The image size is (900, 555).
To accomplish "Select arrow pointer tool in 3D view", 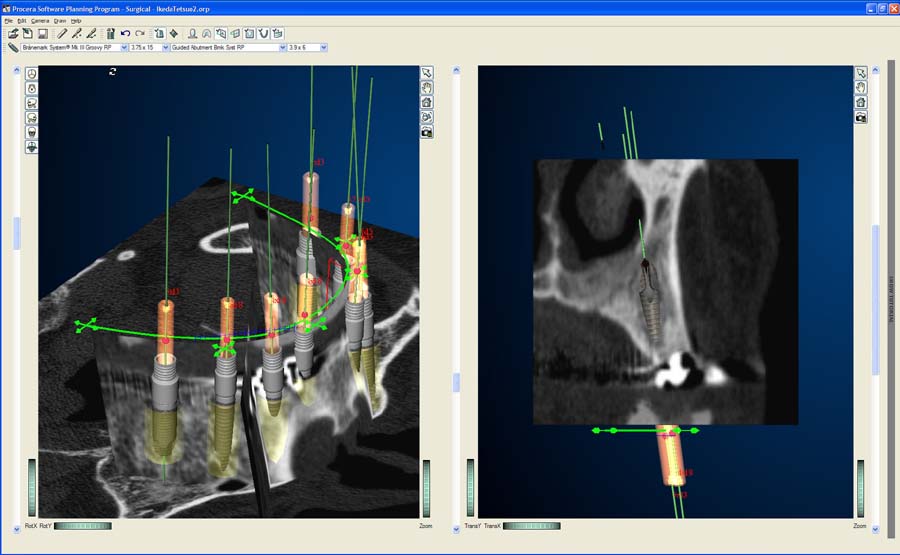I will click(x=426, y=73).
